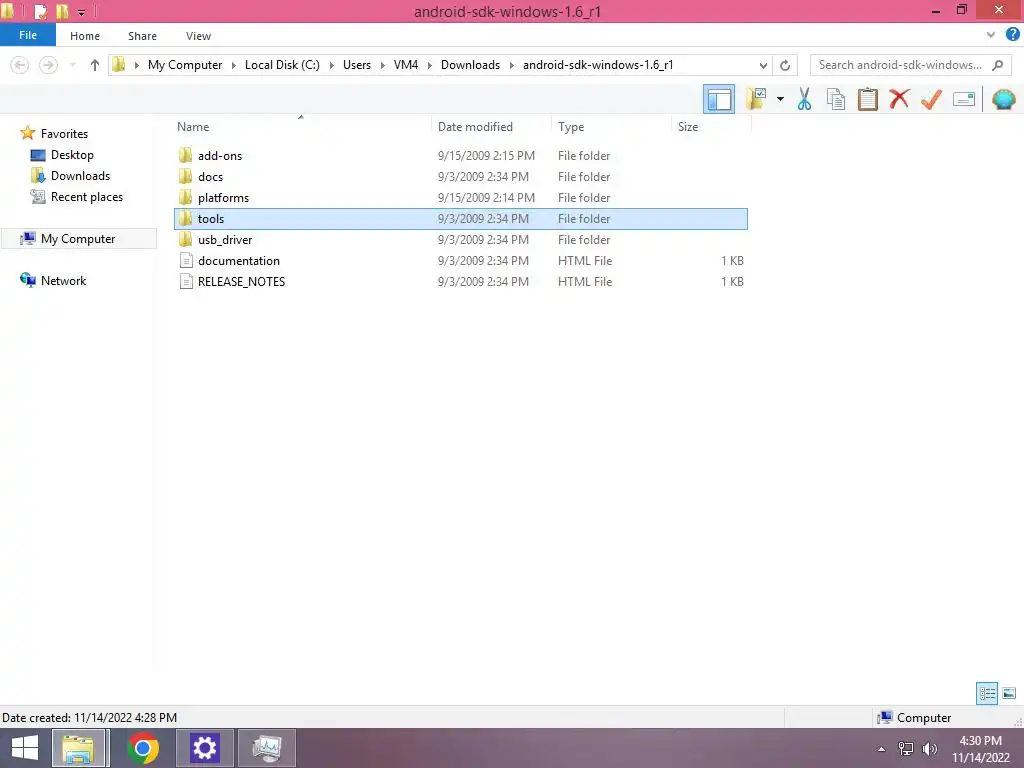Screen dimensions: 1024x768
Task: Switch to Large icons view button
Action: (1009, 693)
